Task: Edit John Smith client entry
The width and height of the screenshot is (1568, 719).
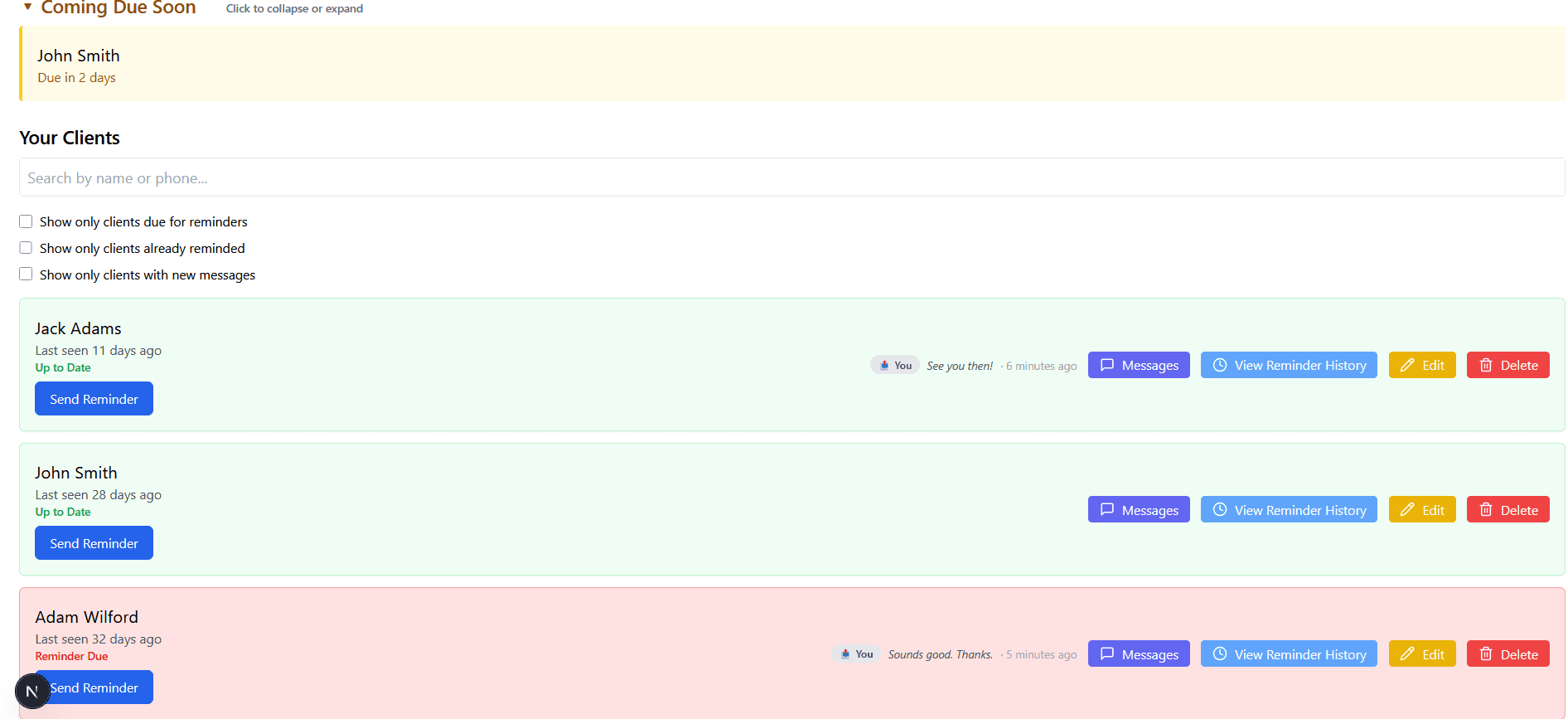Action: coord(1422,510)
